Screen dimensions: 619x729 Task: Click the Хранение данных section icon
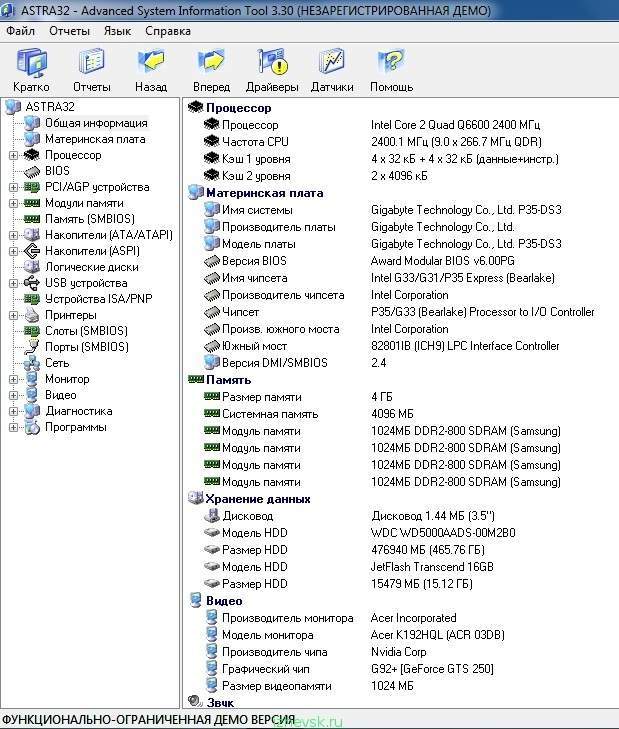[195, 498]
